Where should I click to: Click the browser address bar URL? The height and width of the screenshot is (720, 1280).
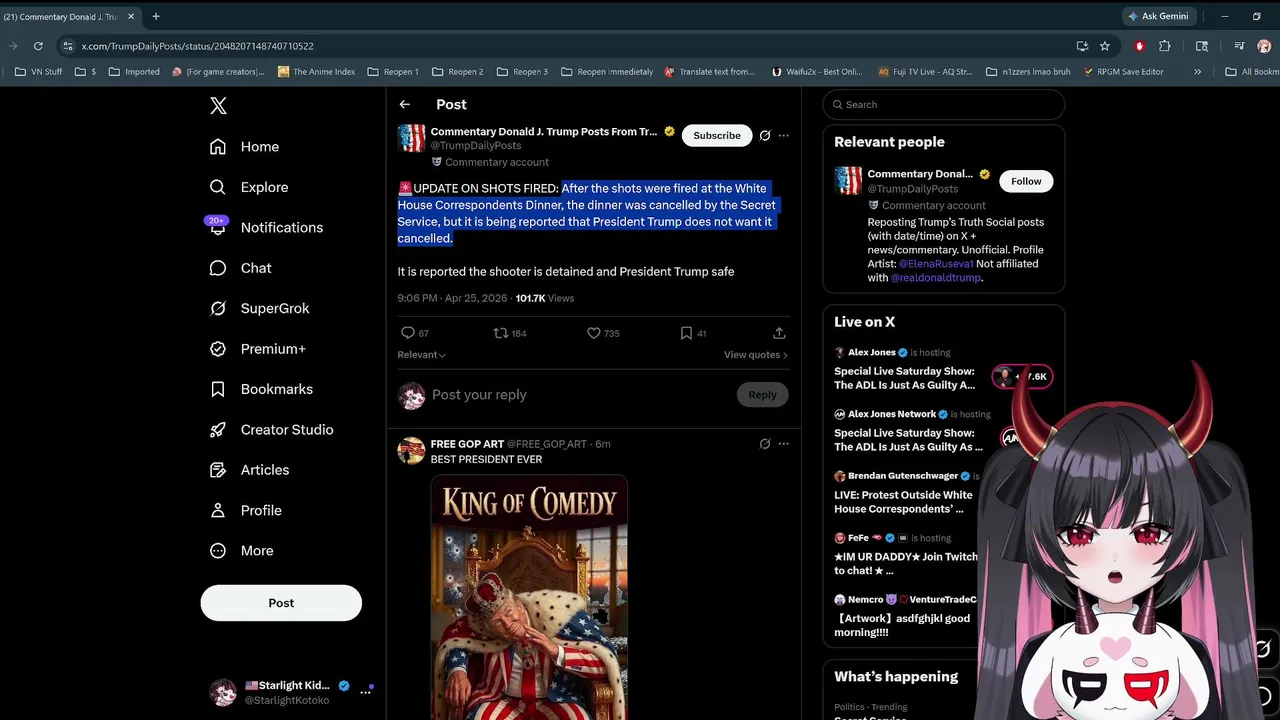coord(198,46)
